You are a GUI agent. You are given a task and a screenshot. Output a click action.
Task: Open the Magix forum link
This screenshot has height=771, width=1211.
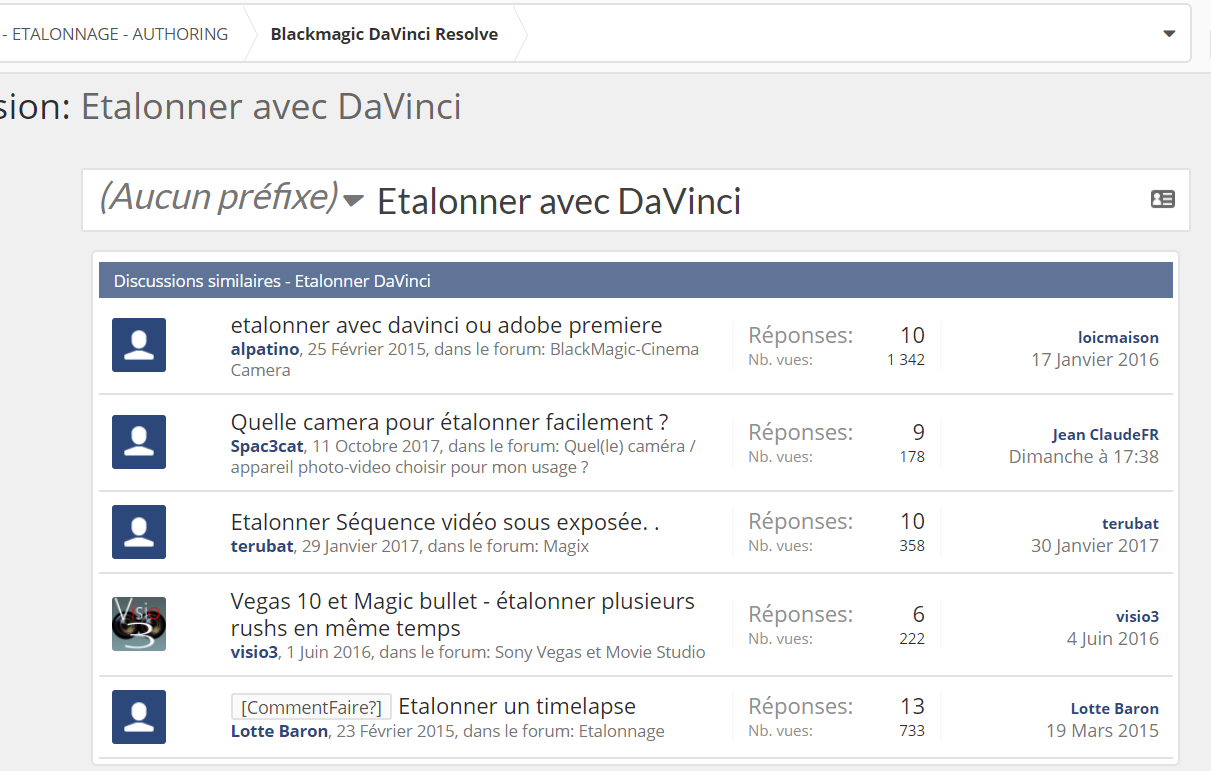(x=566, y=546)
